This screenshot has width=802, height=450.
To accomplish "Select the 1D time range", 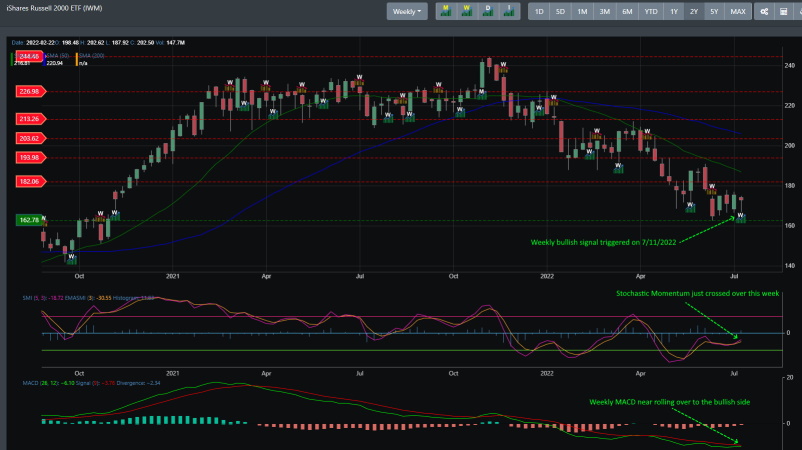I will coord(539,11).
